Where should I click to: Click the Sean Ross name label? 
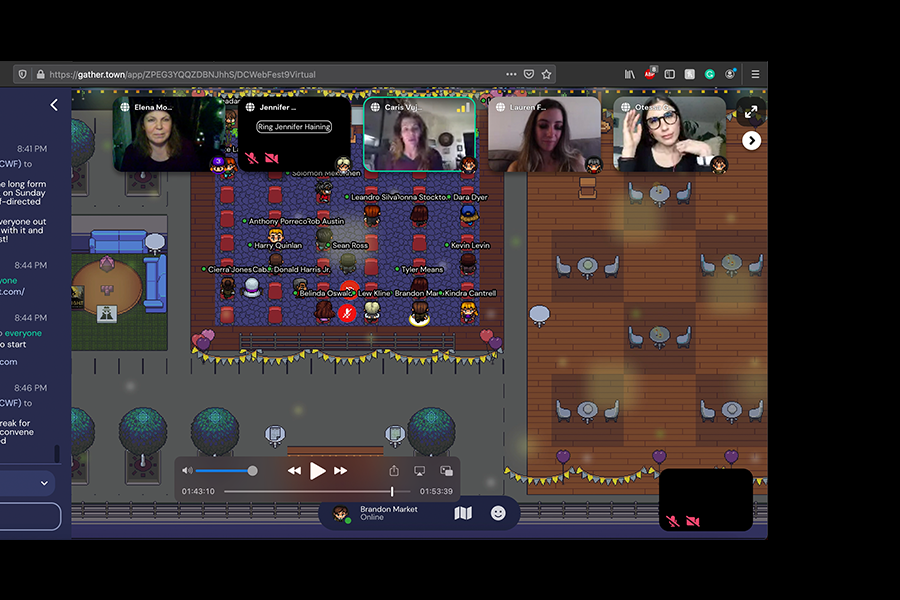point(350,245)
